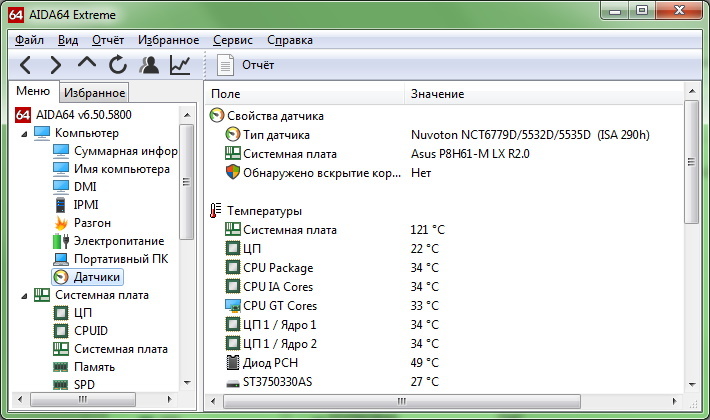This screenshot has height=420, width=710.
Task: Open Память memory icon item
Action: 61,367
